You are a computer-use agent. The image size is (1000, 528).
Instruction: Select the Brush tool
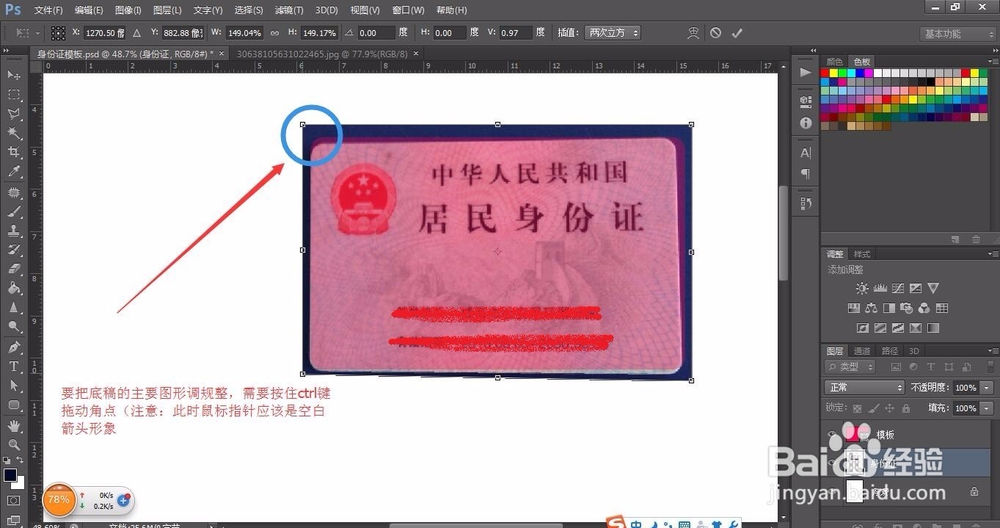13,212
